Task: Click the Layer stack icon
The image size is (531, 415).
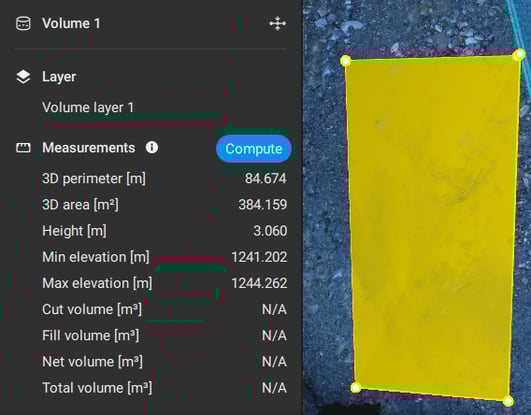Action: pos(23,77)
